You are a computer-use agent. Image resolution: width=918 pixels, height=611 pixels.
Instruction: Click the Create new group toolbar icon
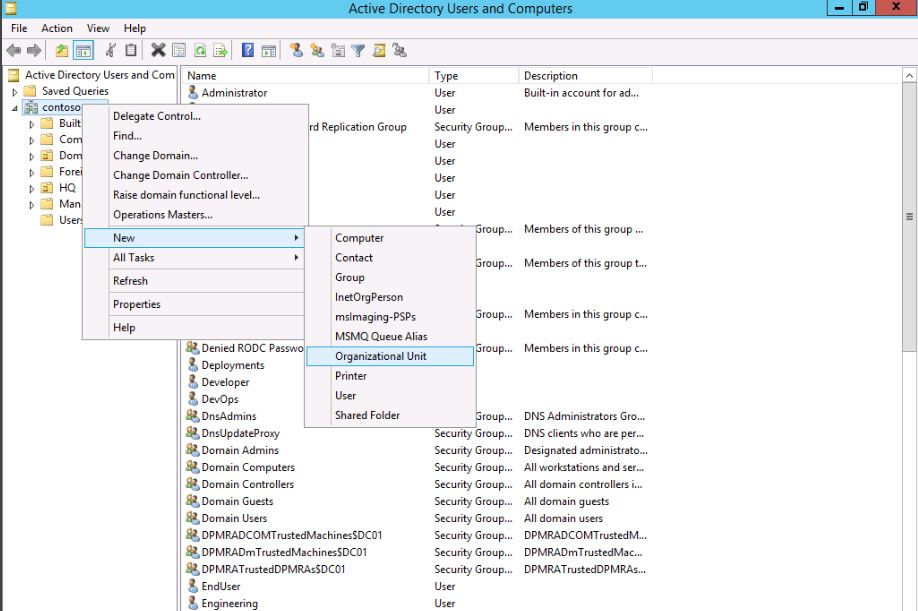click(317, 51)
